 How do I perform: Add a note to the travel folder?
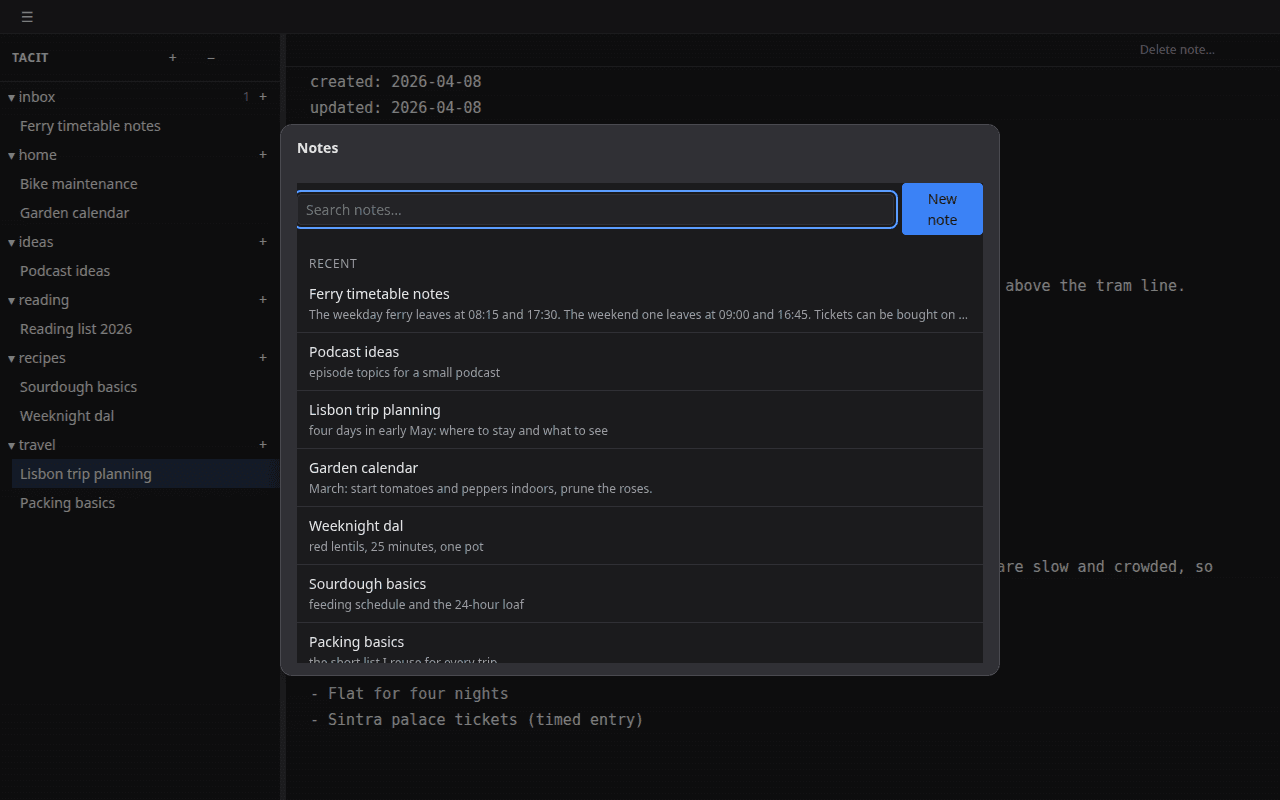click(x=263, y=445)
